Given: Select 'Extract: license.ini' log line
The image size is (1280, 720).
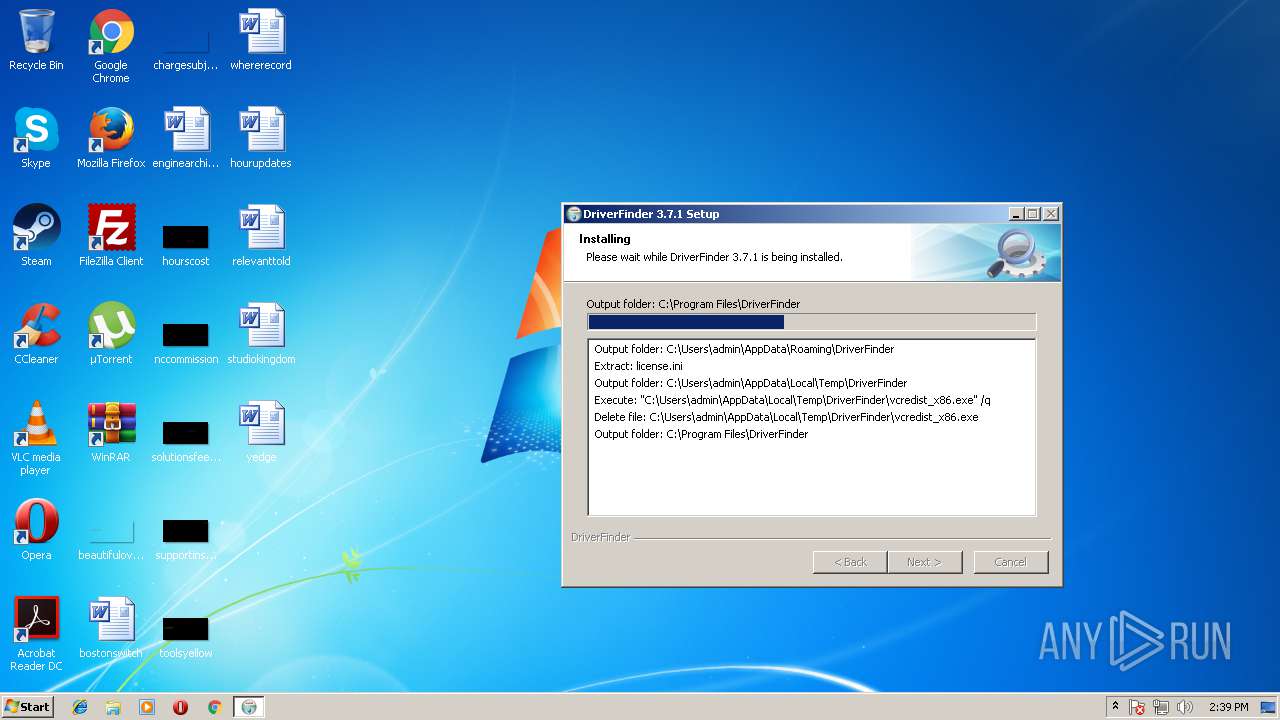Looking at the screenshot, I should (638, 366).
